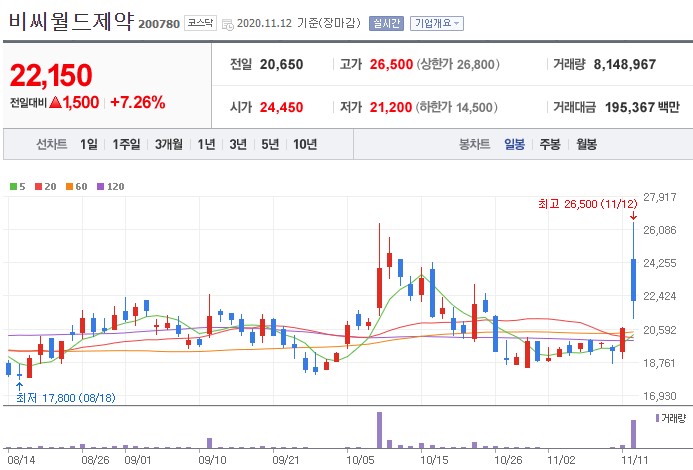The width and height of the screenshot is (693, 470).
Task: Click the 2020.11.12 기준(장마감) date text
Action: (299, 23)
